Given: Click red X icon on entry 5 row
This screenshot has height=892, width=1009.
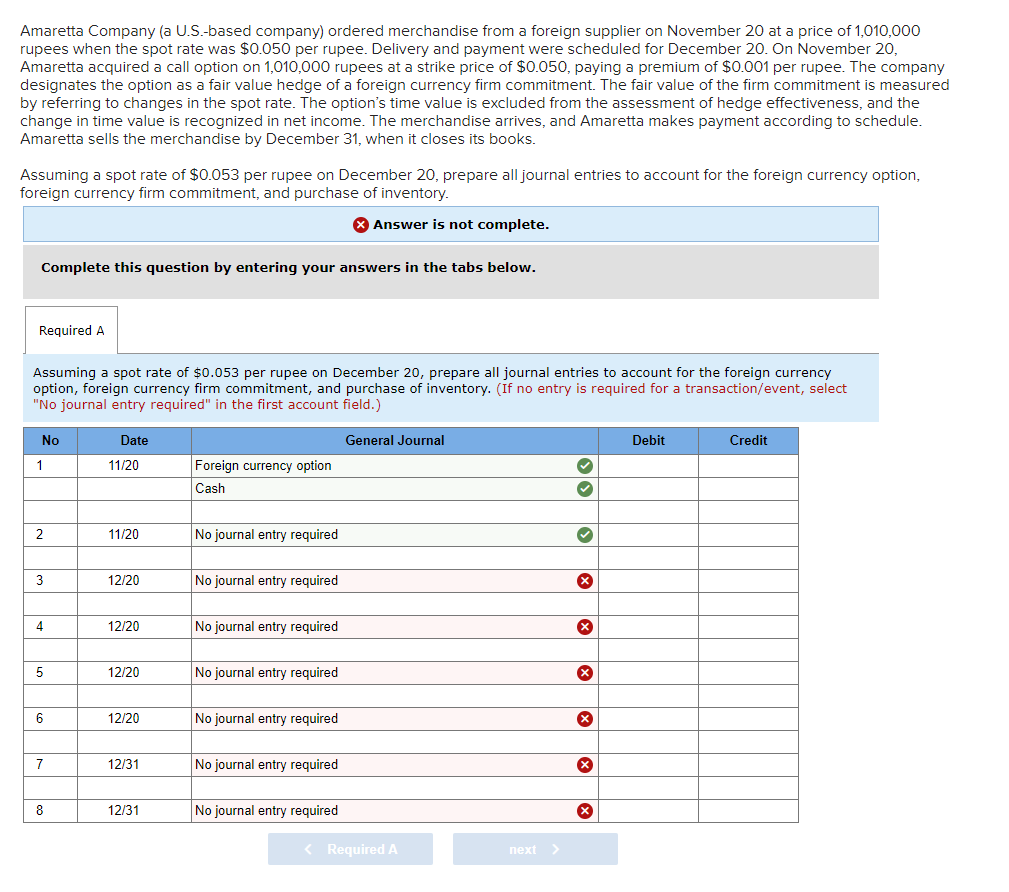Looking at the screenshot, I should [584, 673].
